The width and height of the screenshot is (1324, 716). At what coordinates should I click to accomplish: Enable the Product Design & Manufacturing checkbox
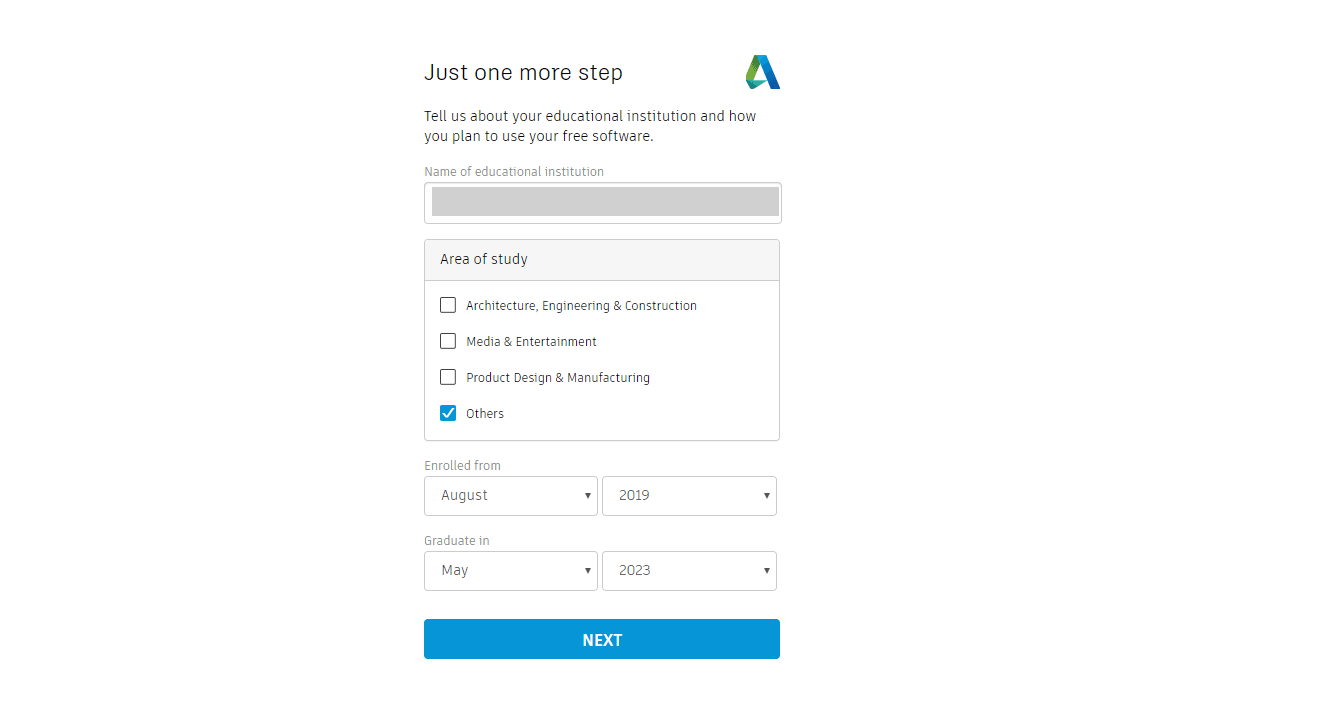pos(448,377)
